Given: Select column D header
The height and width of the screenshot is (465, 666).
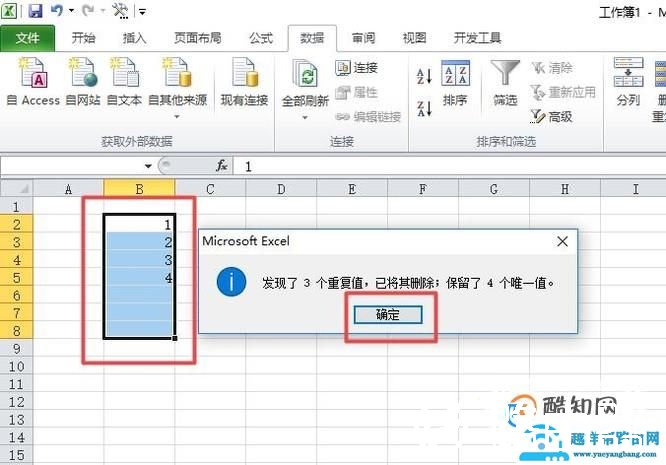Looking at the screenshot, I should [281, 189].
